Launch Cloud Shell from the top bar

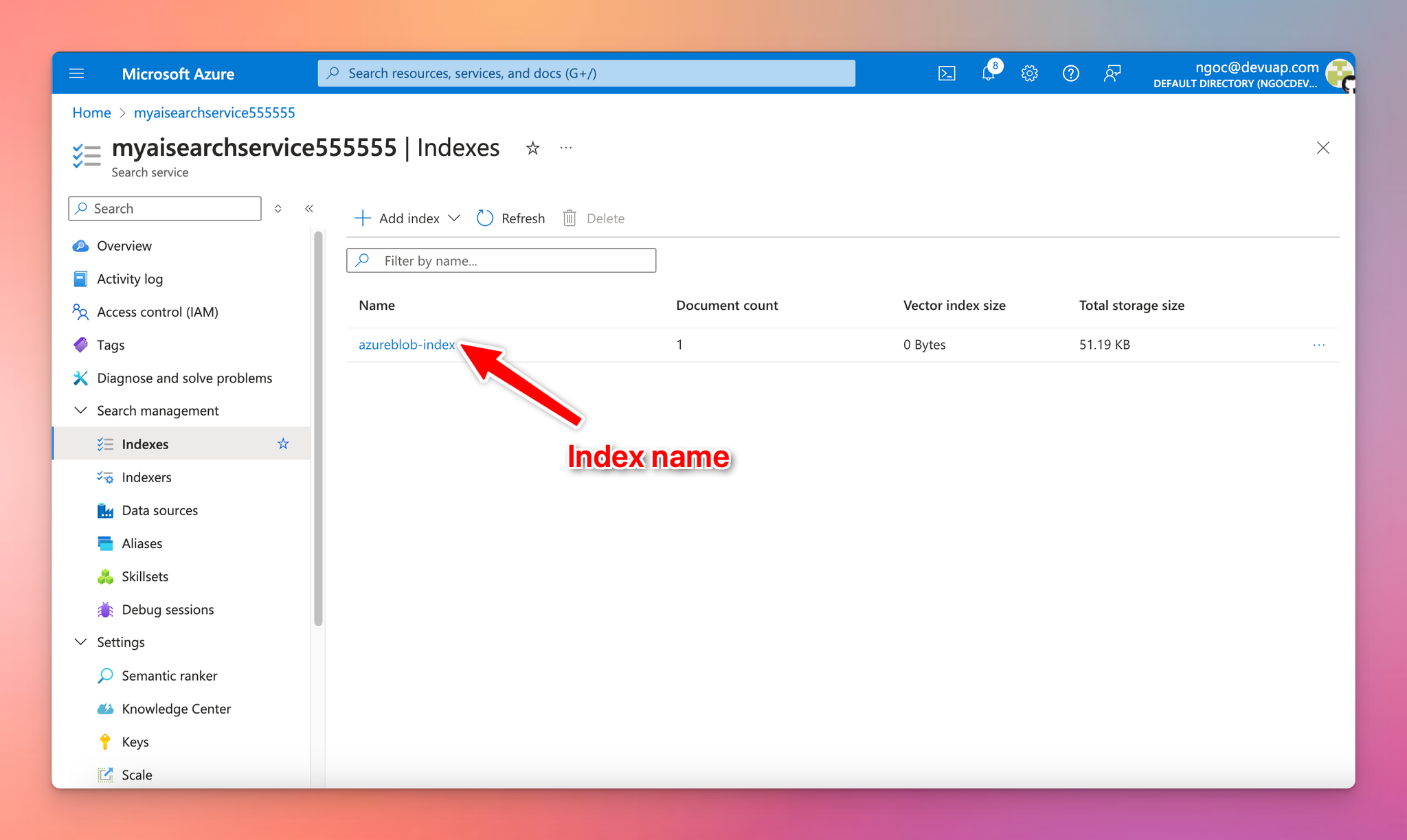click(x=947, y=73)
